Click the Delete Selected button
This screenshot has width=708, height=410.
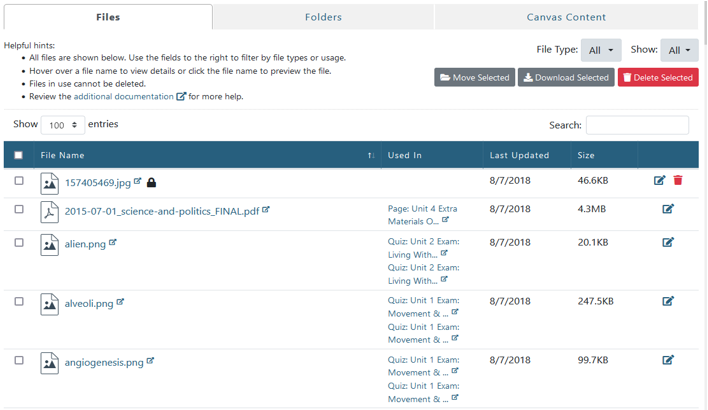(x=657, y=77)
